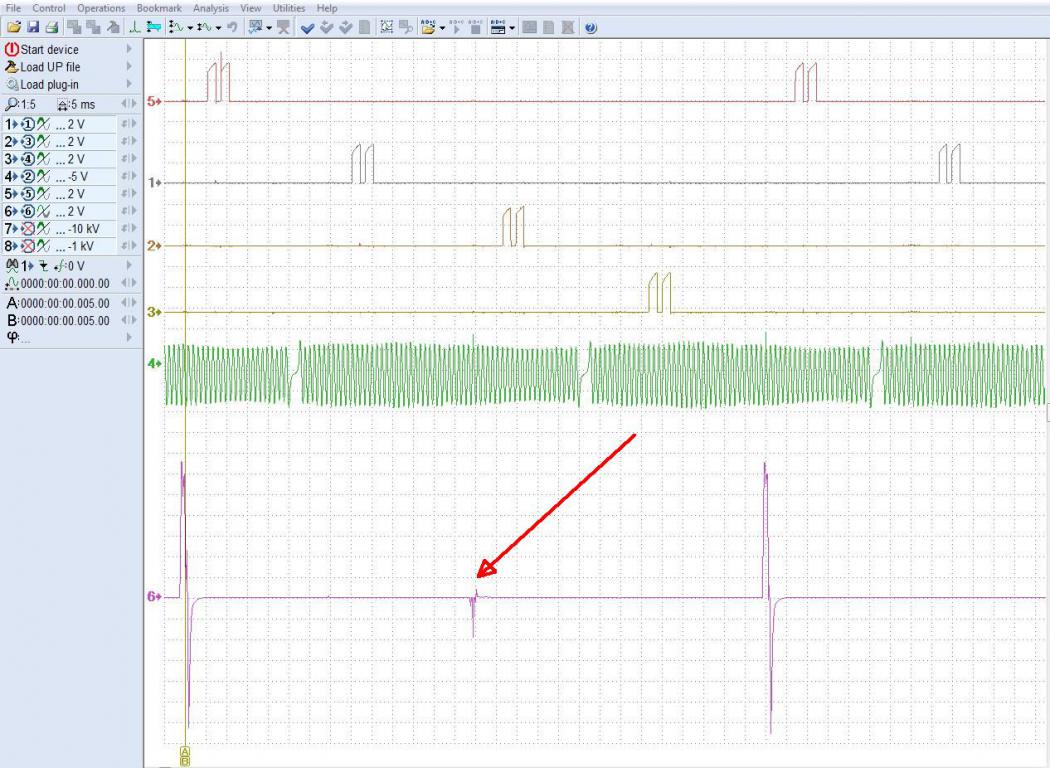This screenshot has width=1050, height=768.
Task: Toggle channel 3 waveform visibility icon
Action: coord(44,159)
